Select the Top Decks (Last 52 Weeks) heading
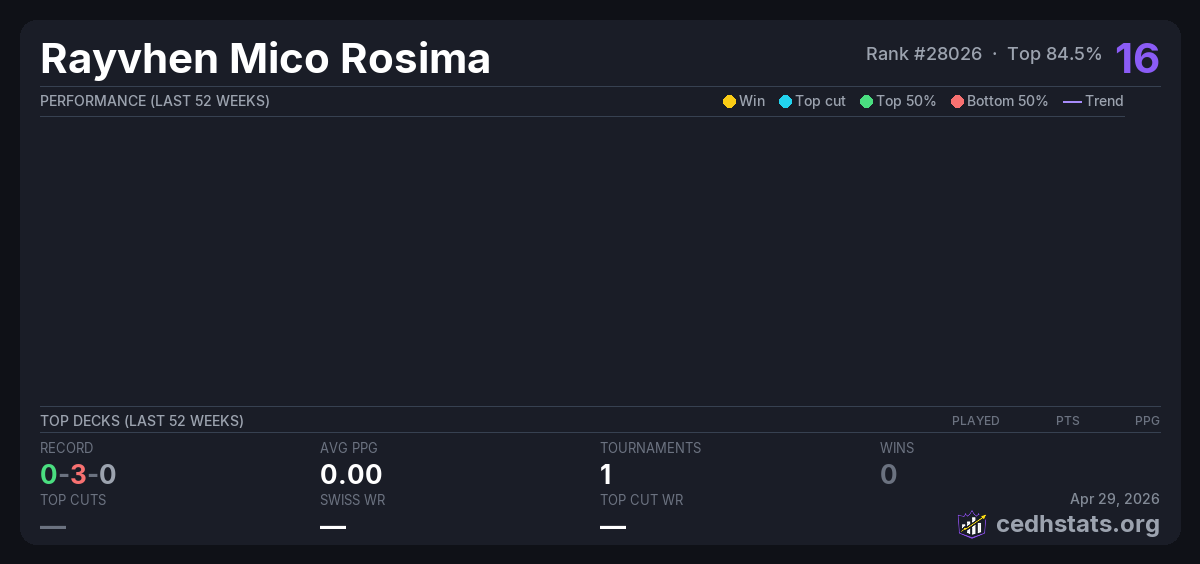This screenshot has height=564, width=1200. 141,421
